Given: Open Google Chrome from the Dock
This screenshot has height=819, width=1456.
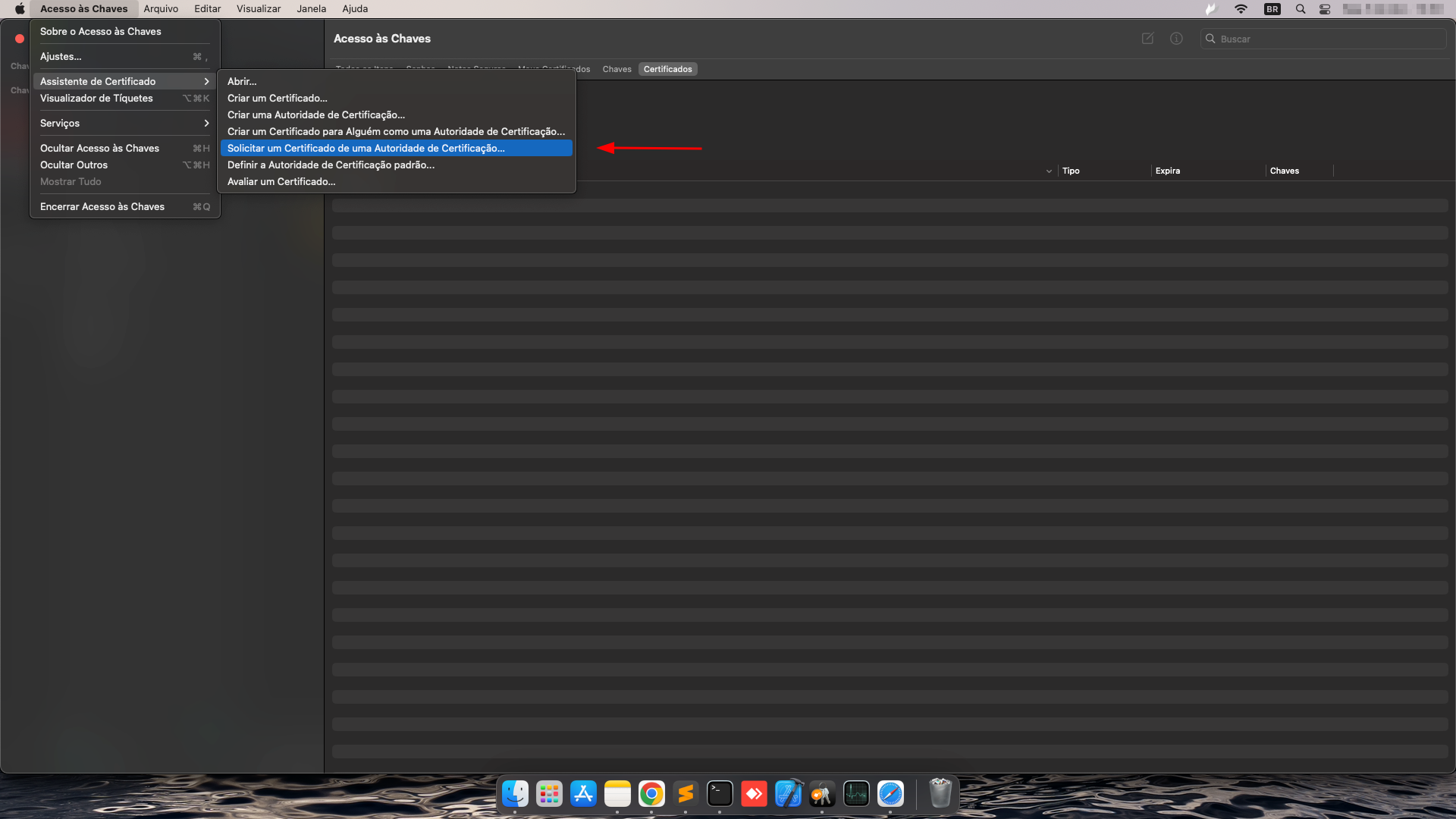Looking at the screenshot, I should click(651, 794).
